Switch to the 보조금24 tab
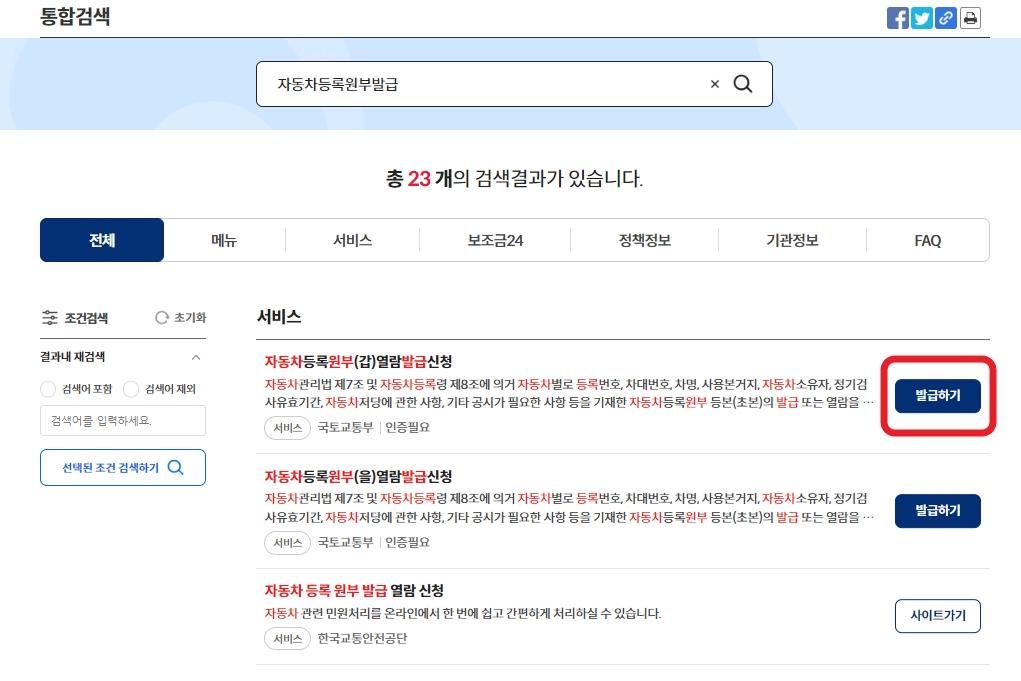 (494, 240)
